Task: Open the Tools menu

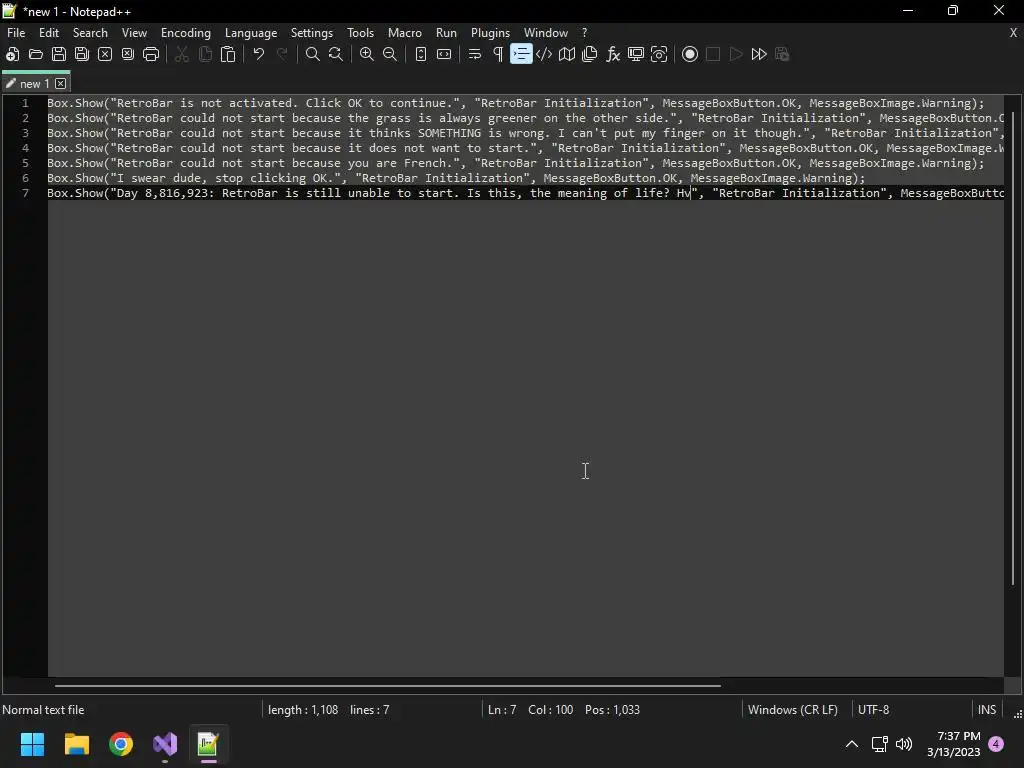Action: pyautogui.click(x=360, y=33)
